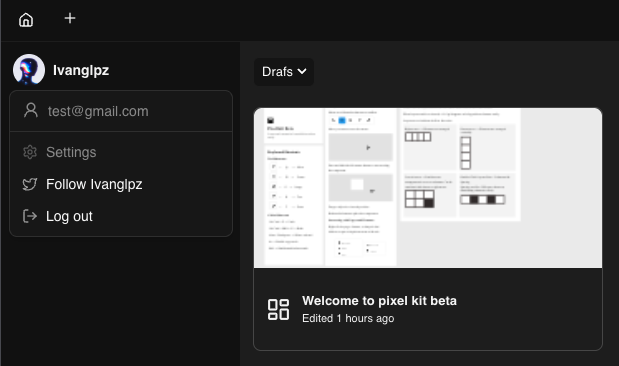Click the Twitter bird icon

[x=30, y=184]
